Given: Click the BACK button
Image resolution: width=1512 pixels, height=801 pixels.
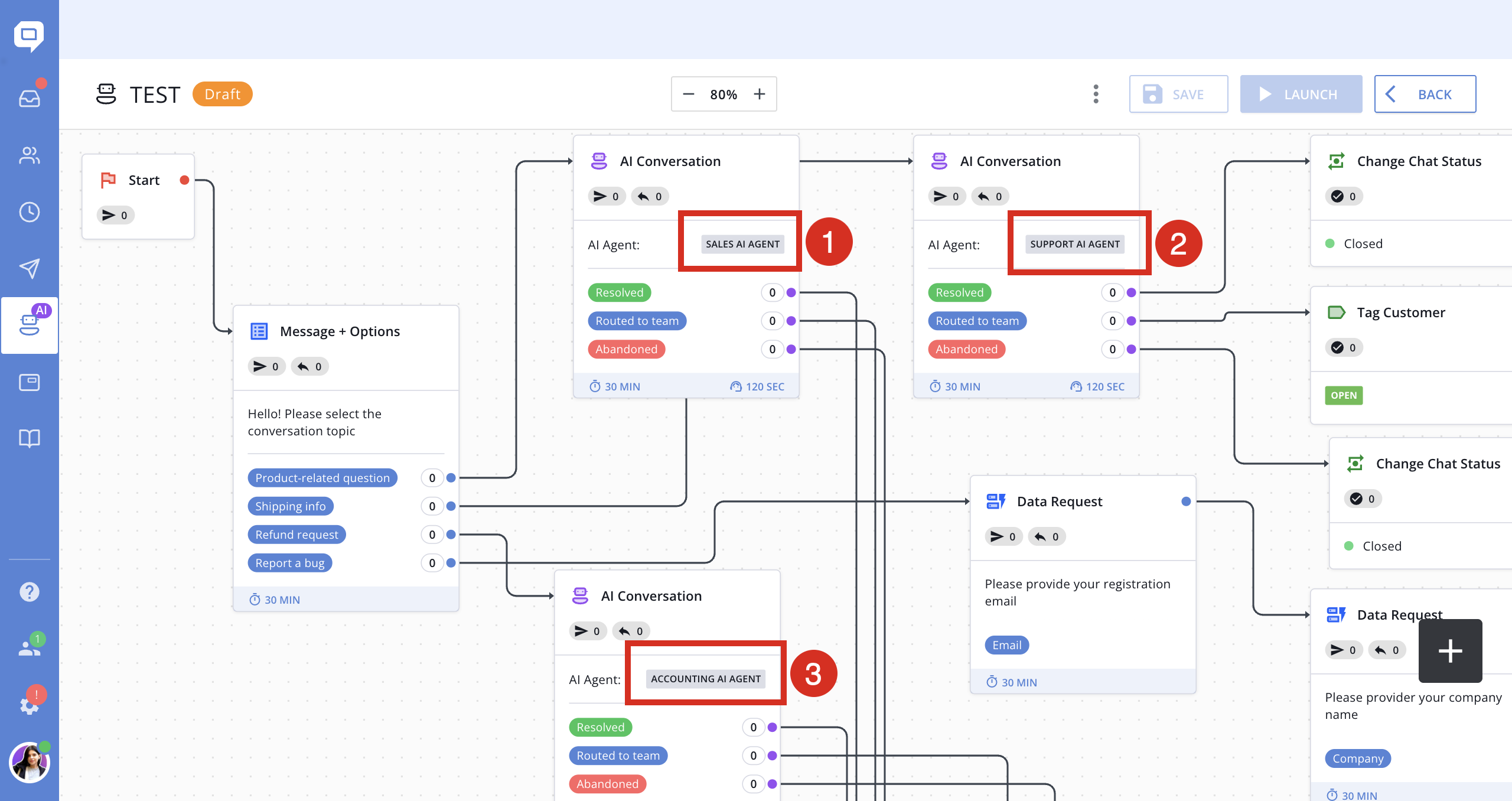Looking at the screenshot, I should click(1425, 94).
